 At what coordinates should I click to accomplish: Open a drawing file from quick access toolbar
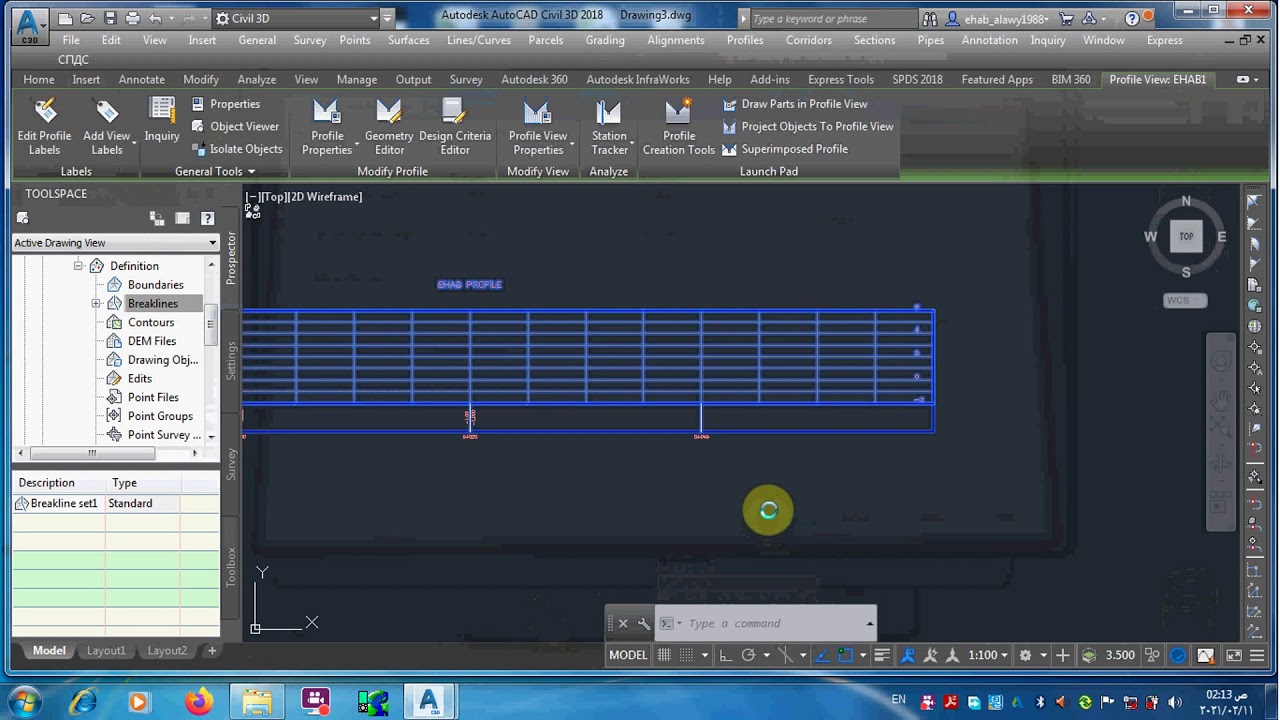(x=87, y=18)
